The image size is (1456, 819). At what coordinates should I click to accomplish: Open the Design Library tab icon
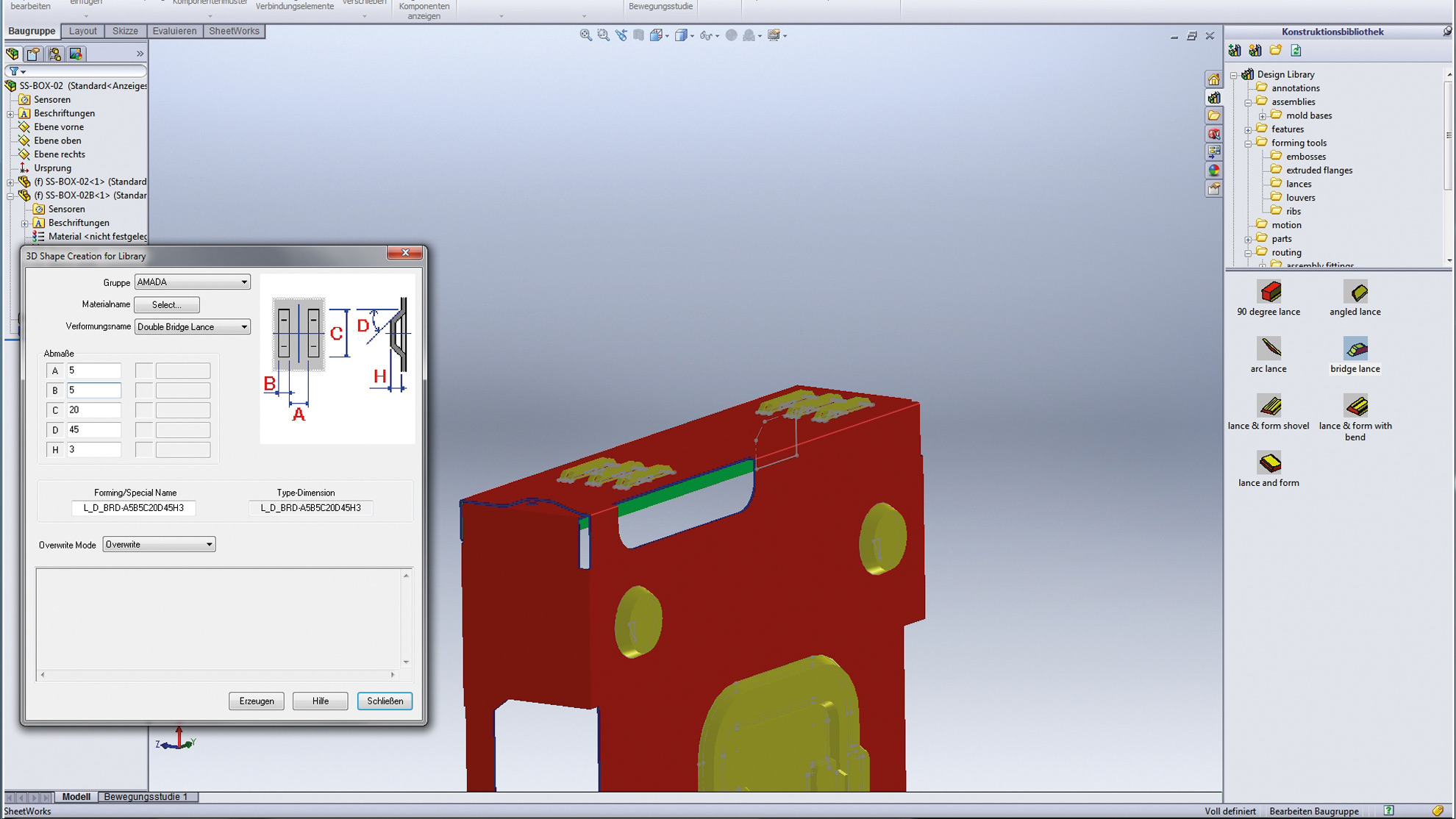click(x=1214, y=98)
